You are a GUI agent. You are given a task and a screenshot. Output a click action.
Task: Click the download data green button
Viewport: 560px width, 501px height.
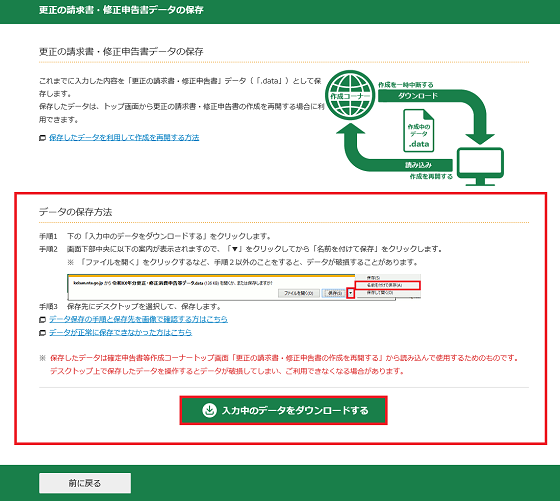click(x=283, y=410)
